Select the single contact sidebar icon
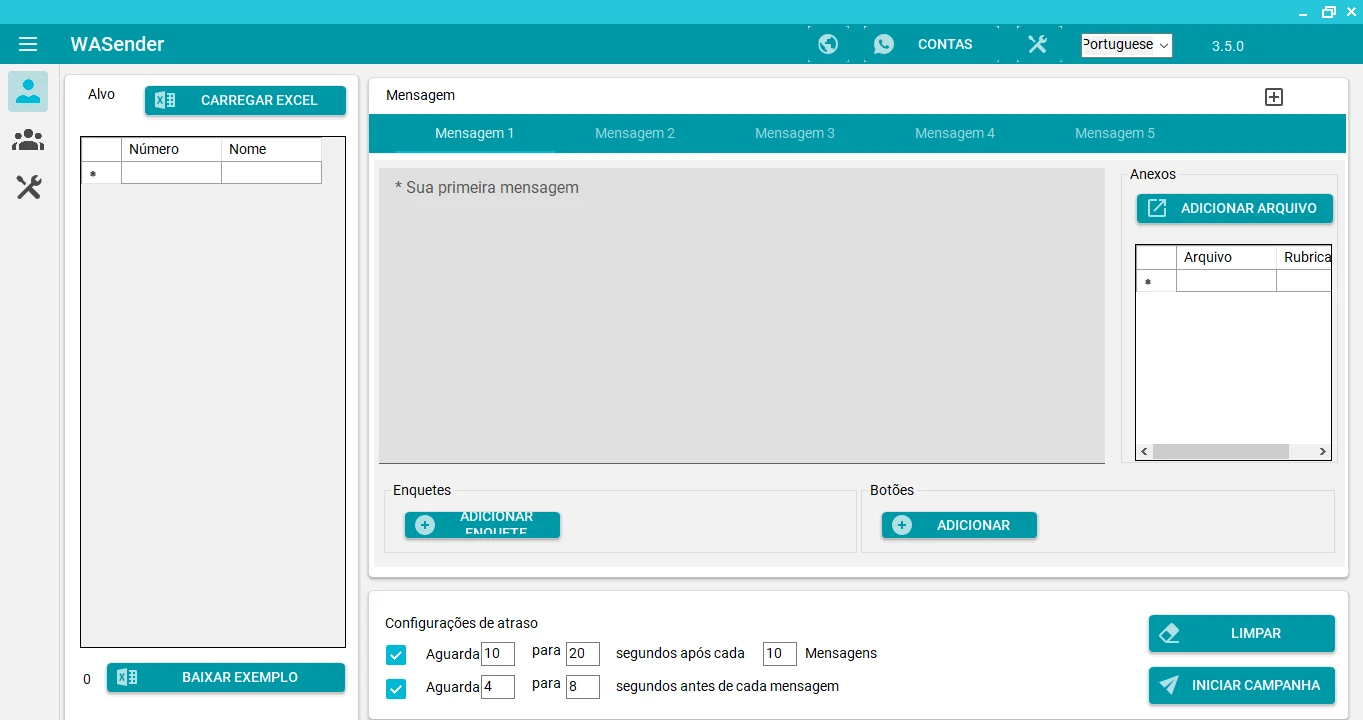Viewport: 1363px width, 720px height. pos(28,92)
